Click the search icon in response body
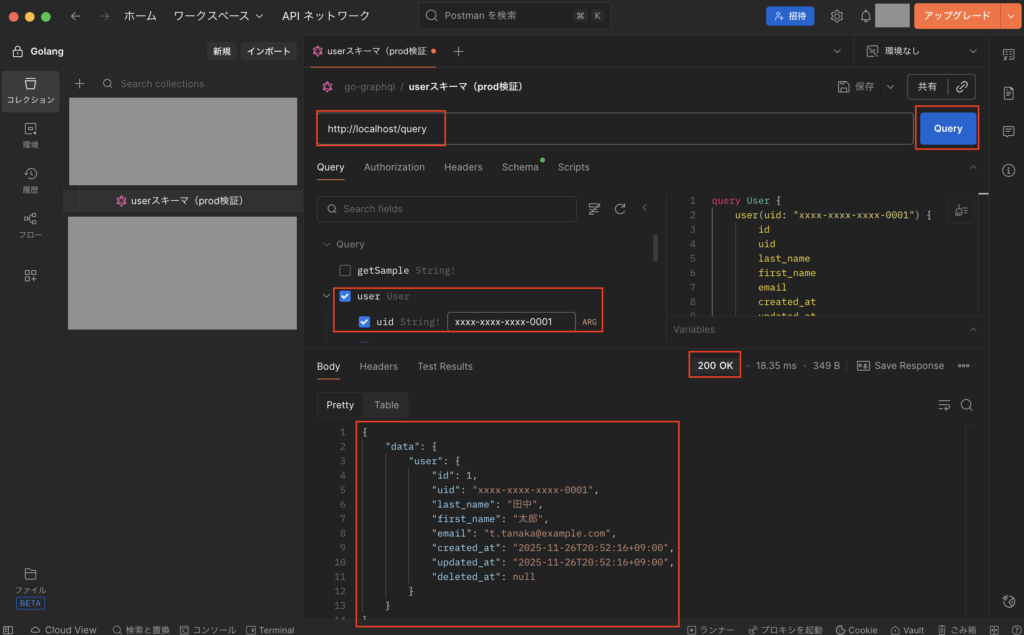 966,405
